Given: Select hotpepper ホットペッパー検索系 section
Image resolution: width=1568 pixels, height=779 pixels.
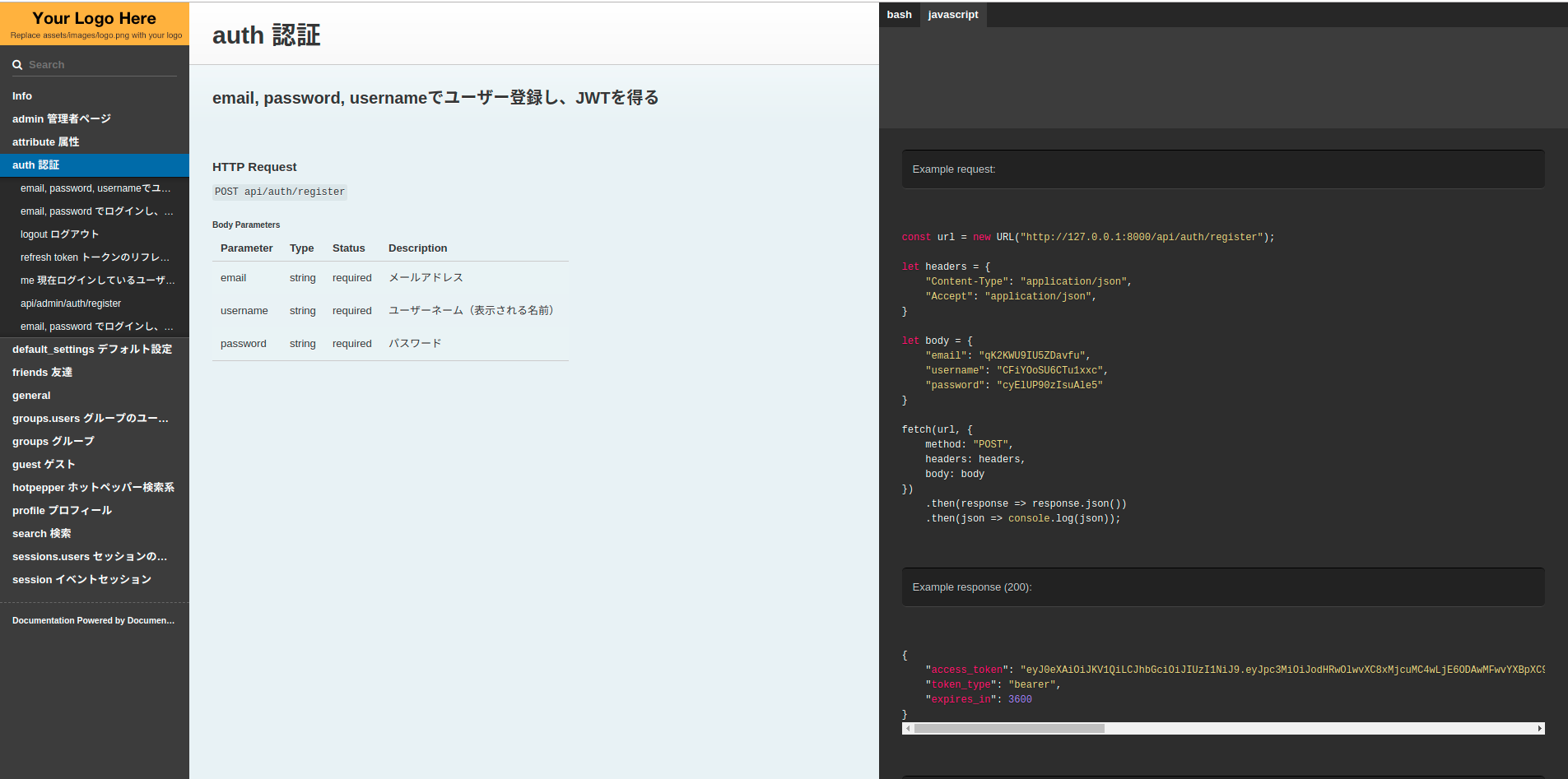Looking at the screenshot, I should click(93, 488).
